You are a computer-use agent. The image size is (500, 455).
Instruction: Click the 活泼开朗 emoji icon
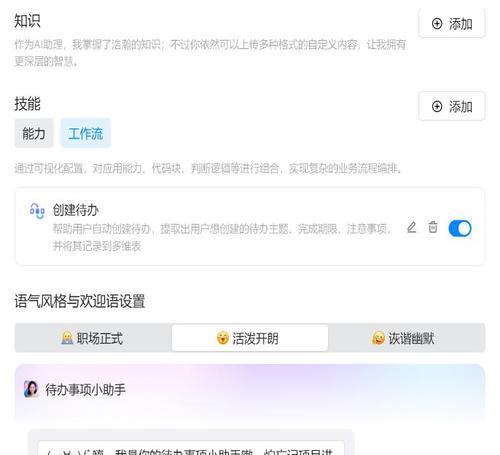tap(223, 338)
